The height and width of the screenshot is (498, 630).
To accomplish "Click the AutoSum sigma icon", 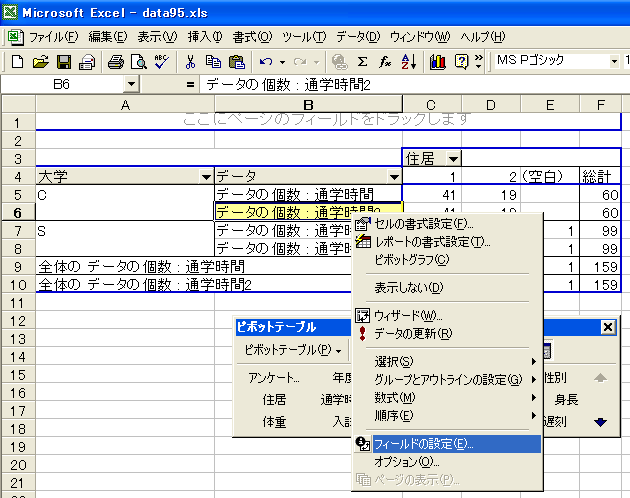I will [x=362, y=62].
